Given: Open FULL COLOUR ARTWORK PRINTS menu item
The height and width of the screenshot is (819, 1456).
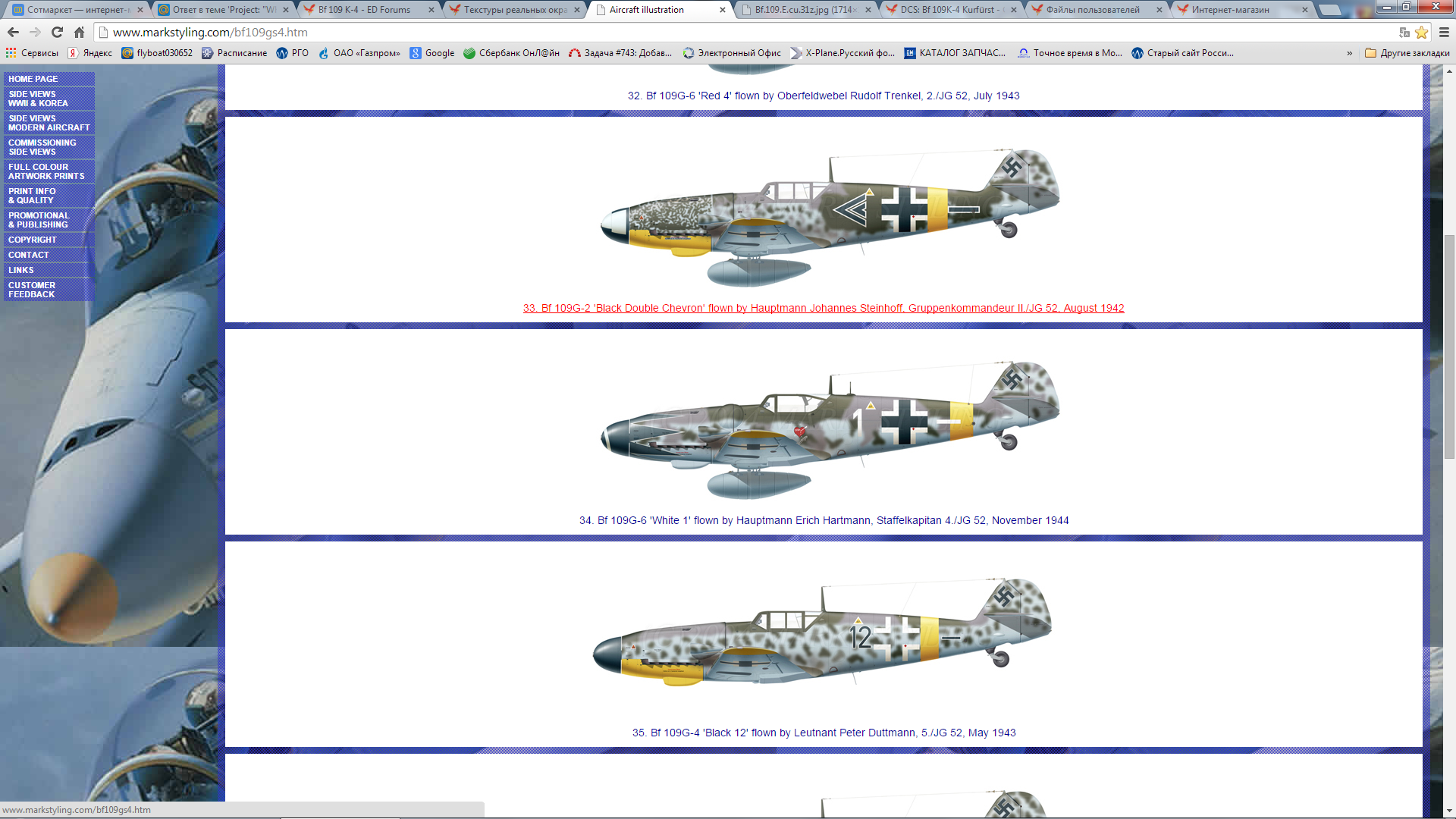Looking at the screenshot, I should click(49, 171).
